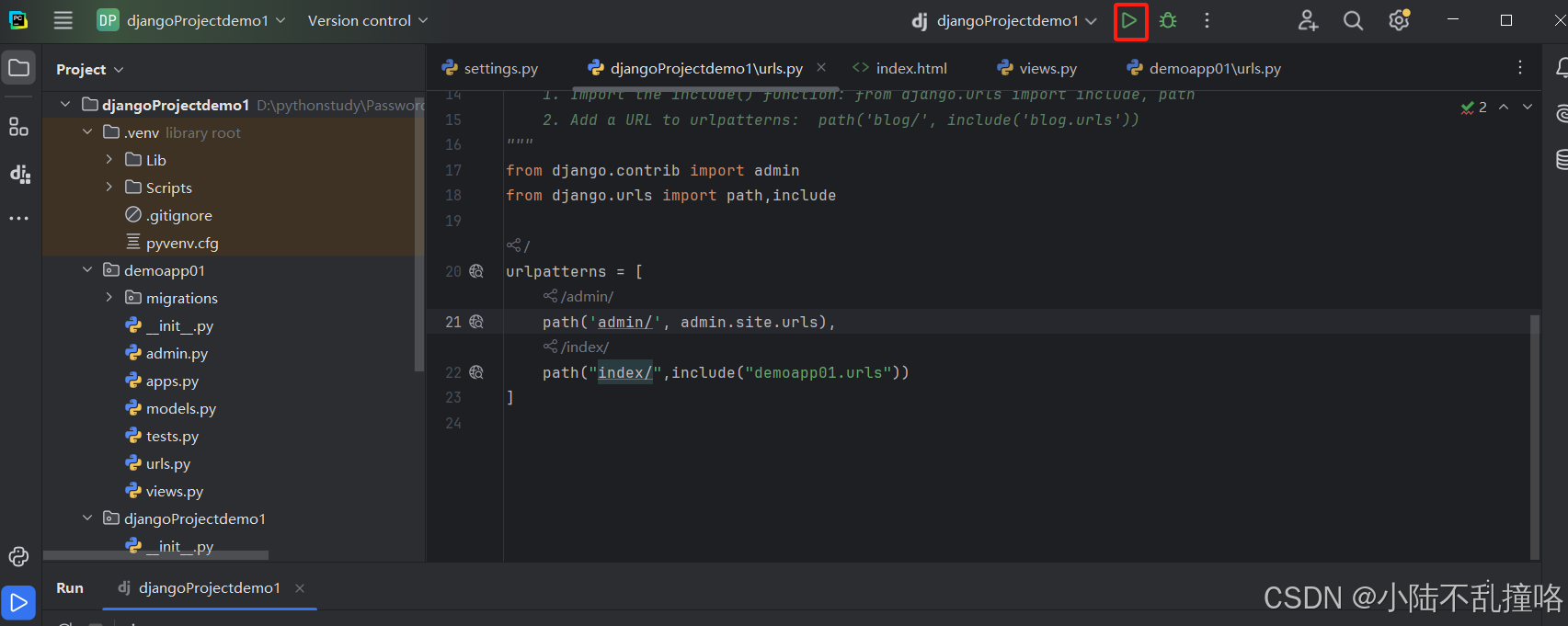Open __init__.py under demoapp01
1568x626 pixels.
click(180, 325)
